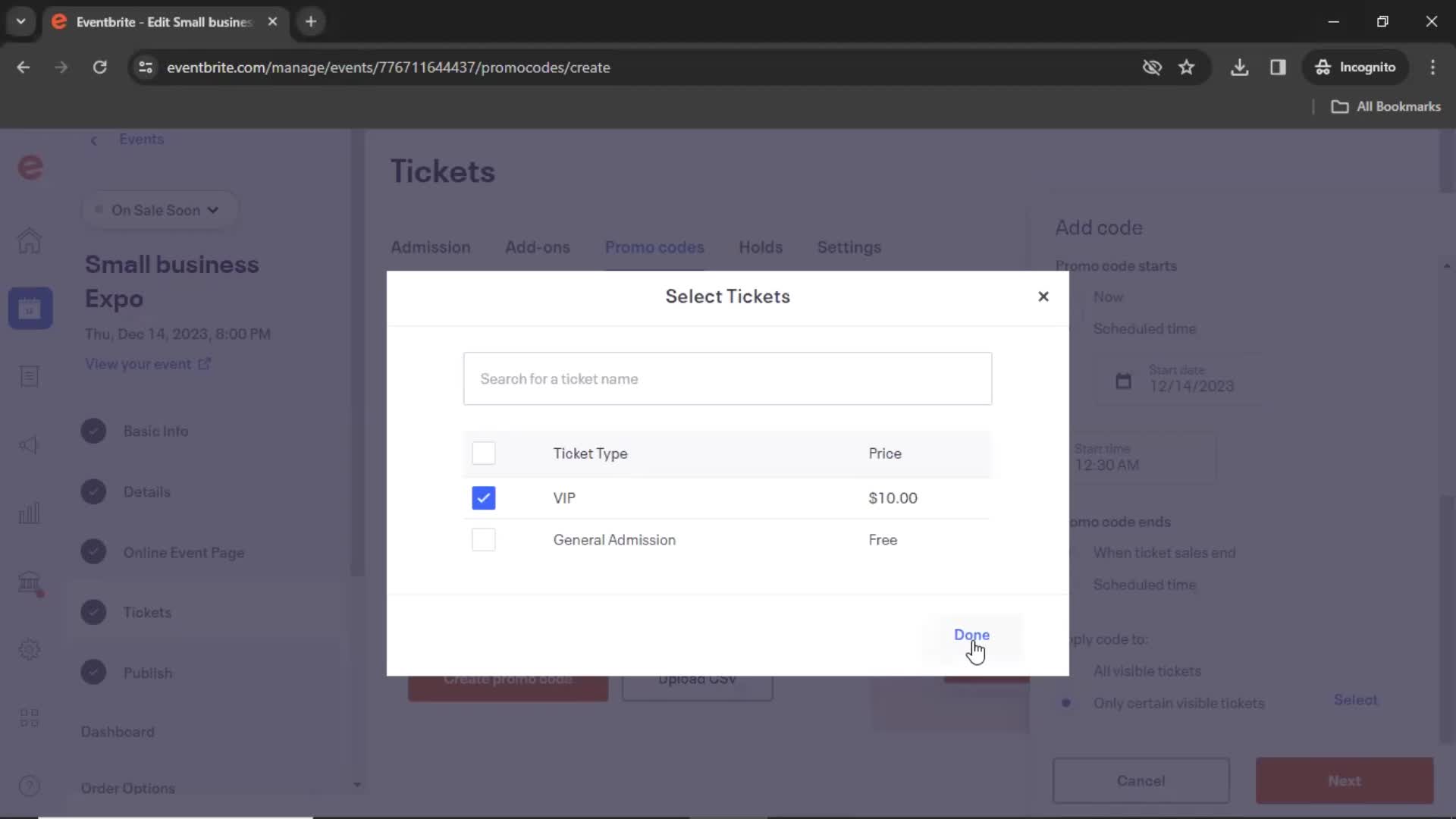Toggle the VIP ticket checkbox
The image size is (1456, 819).
click(x=483, y=498)
